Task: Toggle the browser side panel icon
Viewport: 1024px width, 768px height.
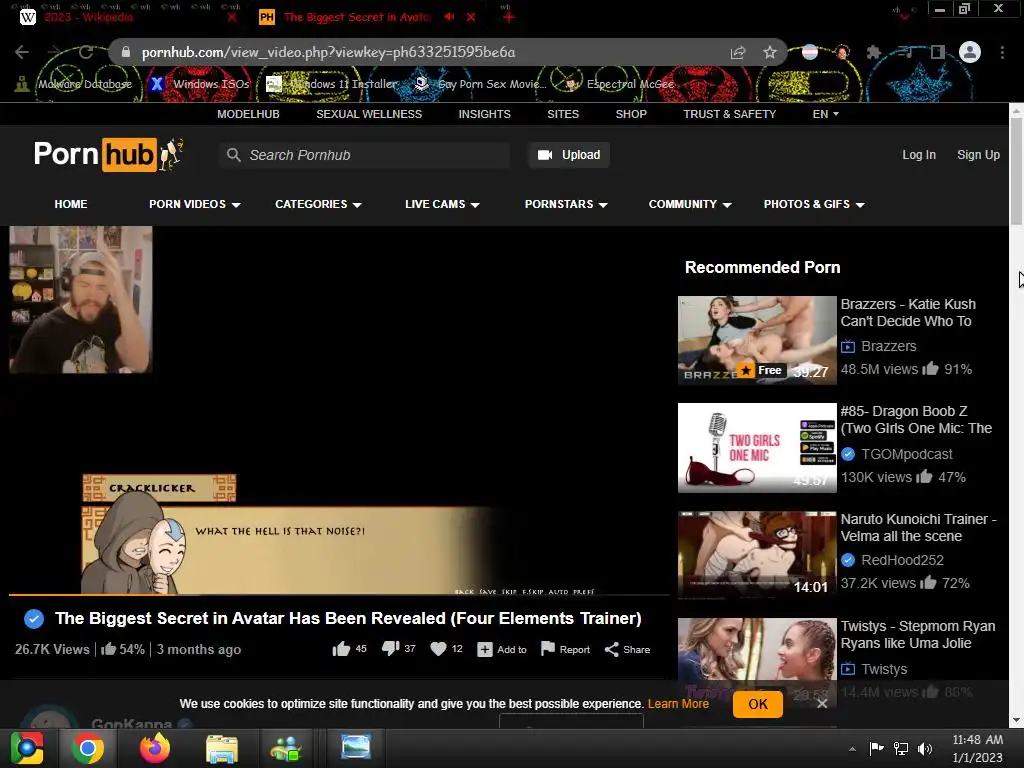Action: pos(938,52)
